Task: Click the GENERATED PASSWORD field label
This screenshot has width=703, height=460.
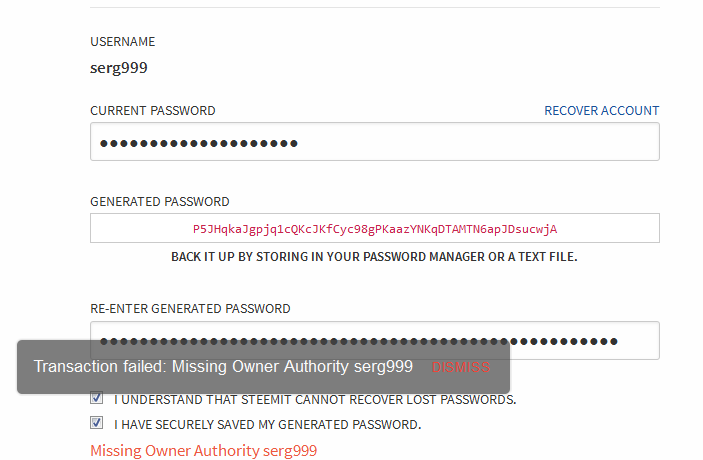Action: (159, 202)
